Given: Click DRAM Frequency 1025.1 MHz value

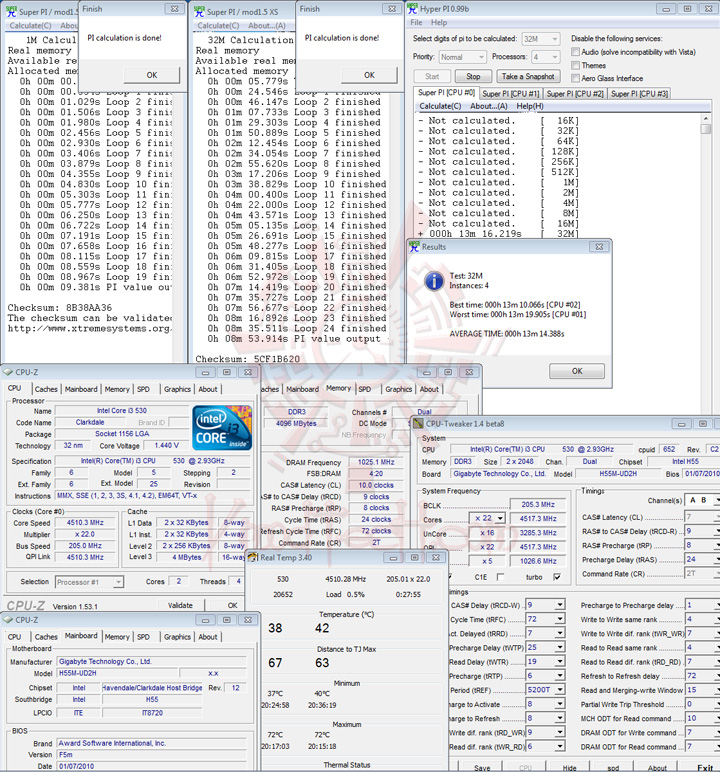Looking at the screenshot, I should click(x=376, y=462).
